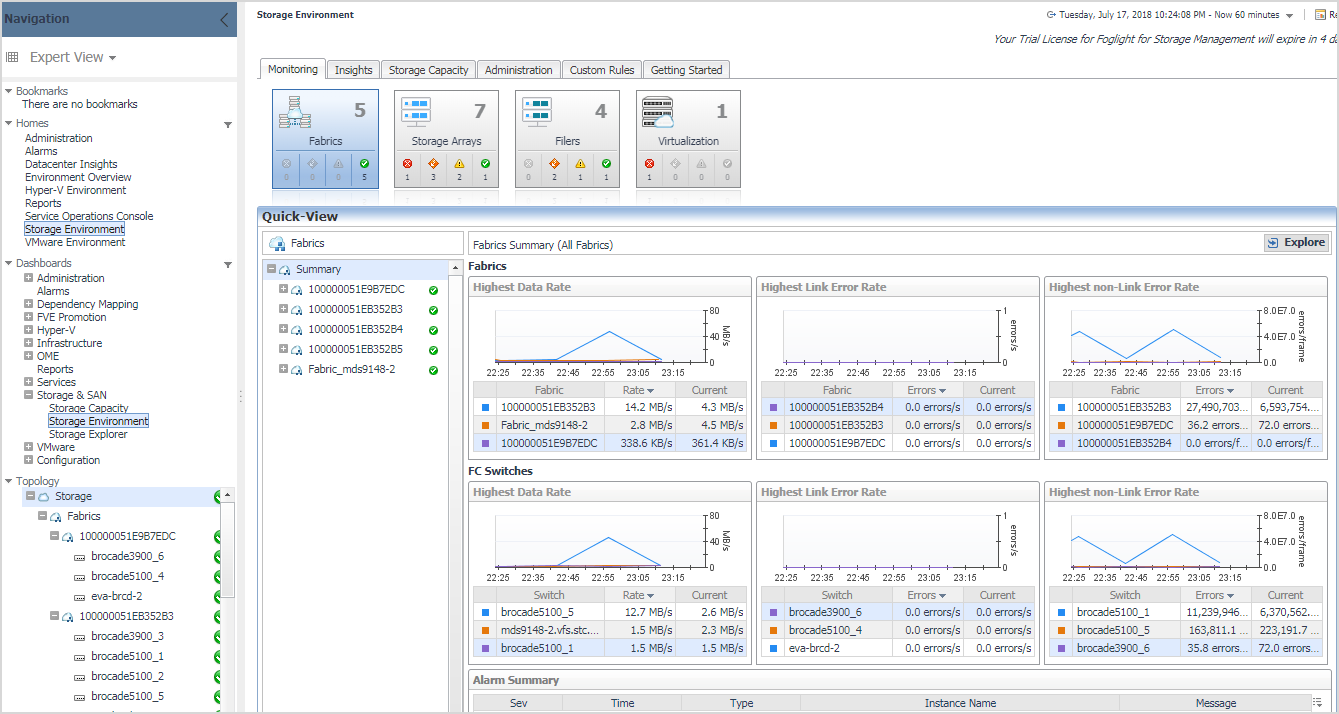Click the Alarm Summary column settings icon

click(1317, 703)
